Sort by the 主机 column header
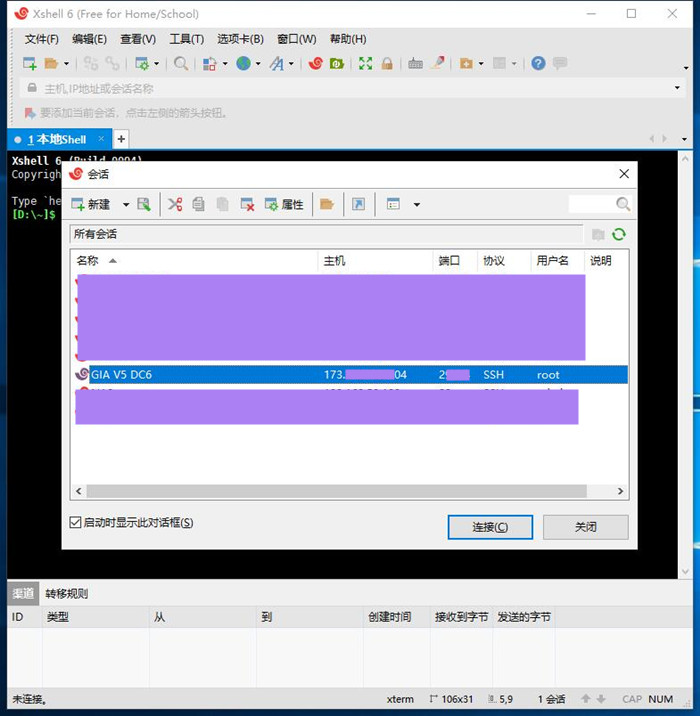 375,261
